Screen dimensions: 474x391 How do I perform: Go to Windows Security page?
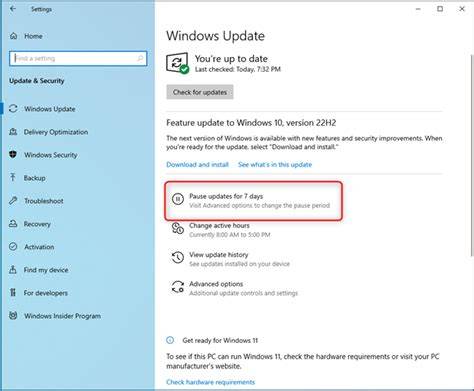point(51,155)
